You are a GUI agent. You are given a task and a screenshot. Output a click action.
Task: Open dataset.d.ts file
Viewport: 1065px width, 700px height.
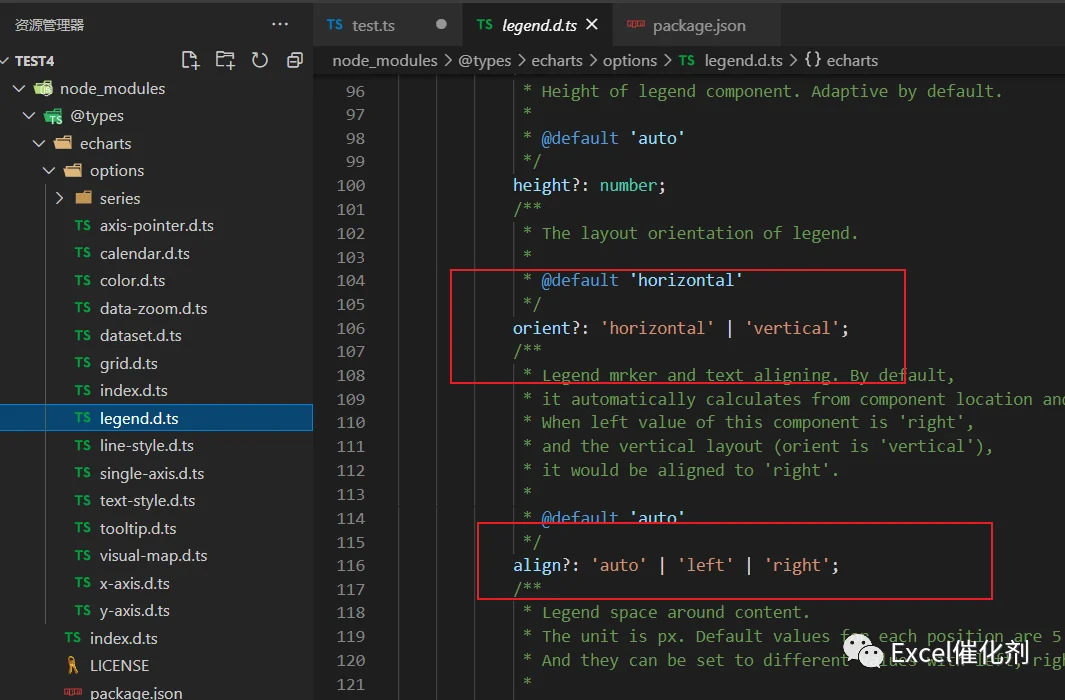click(x=156, y=335)
